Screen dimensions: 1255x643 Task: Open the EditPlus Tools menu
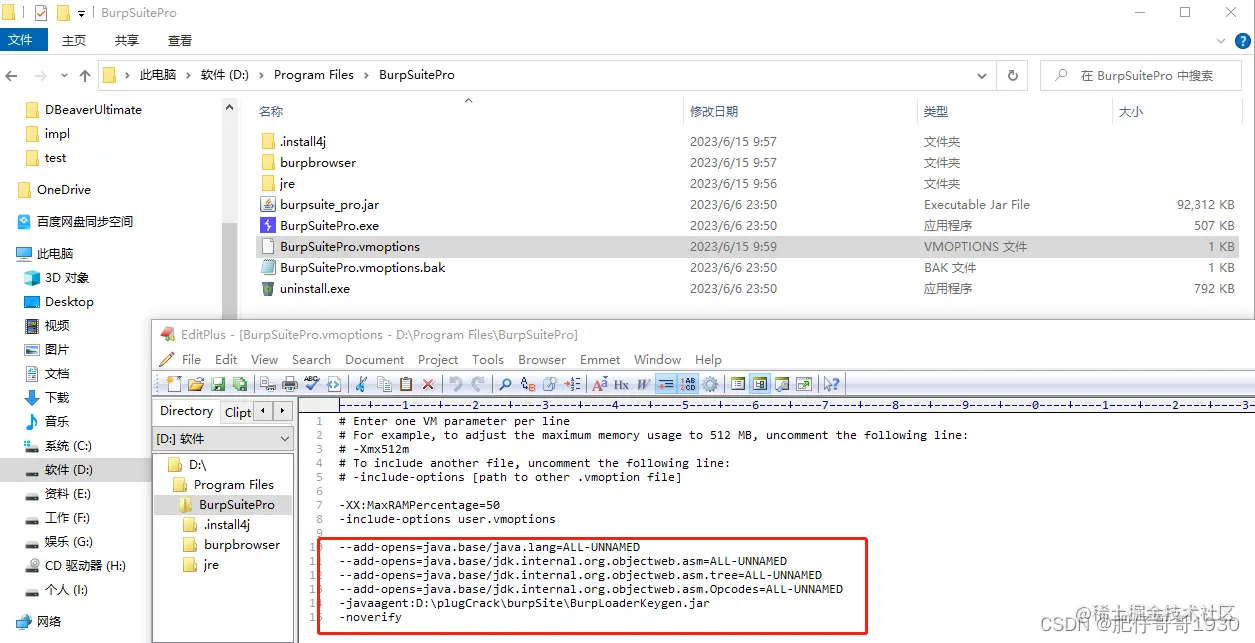[x=487, y=359]
